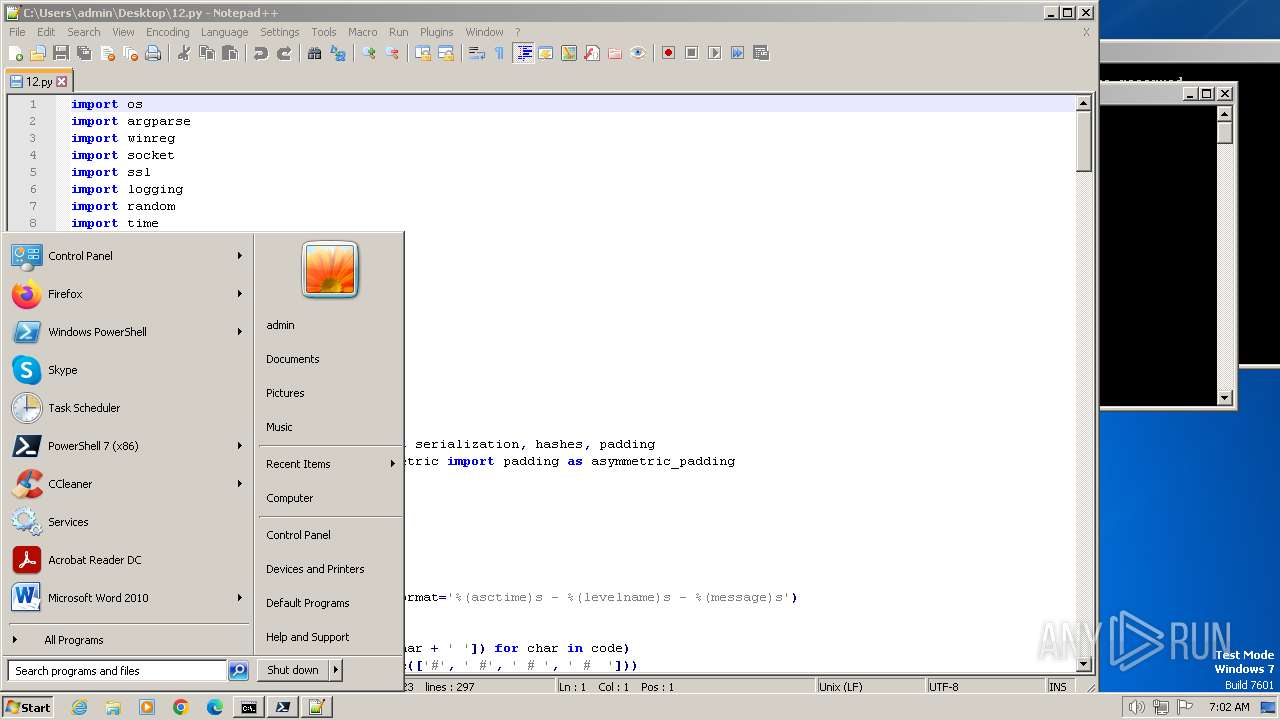
Task: Click the Playback macro icon
Action: (x=715, y=53)
